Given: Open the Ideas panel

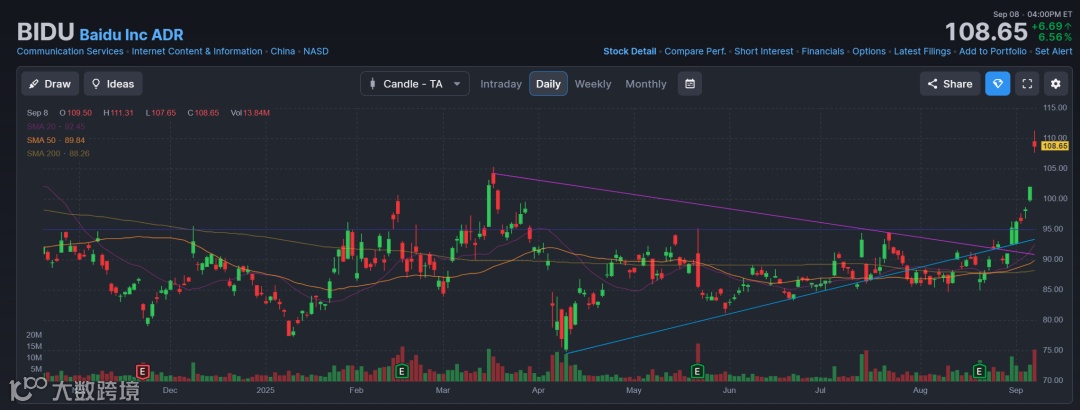Looking at the screenshot, I should coord(113,83).
